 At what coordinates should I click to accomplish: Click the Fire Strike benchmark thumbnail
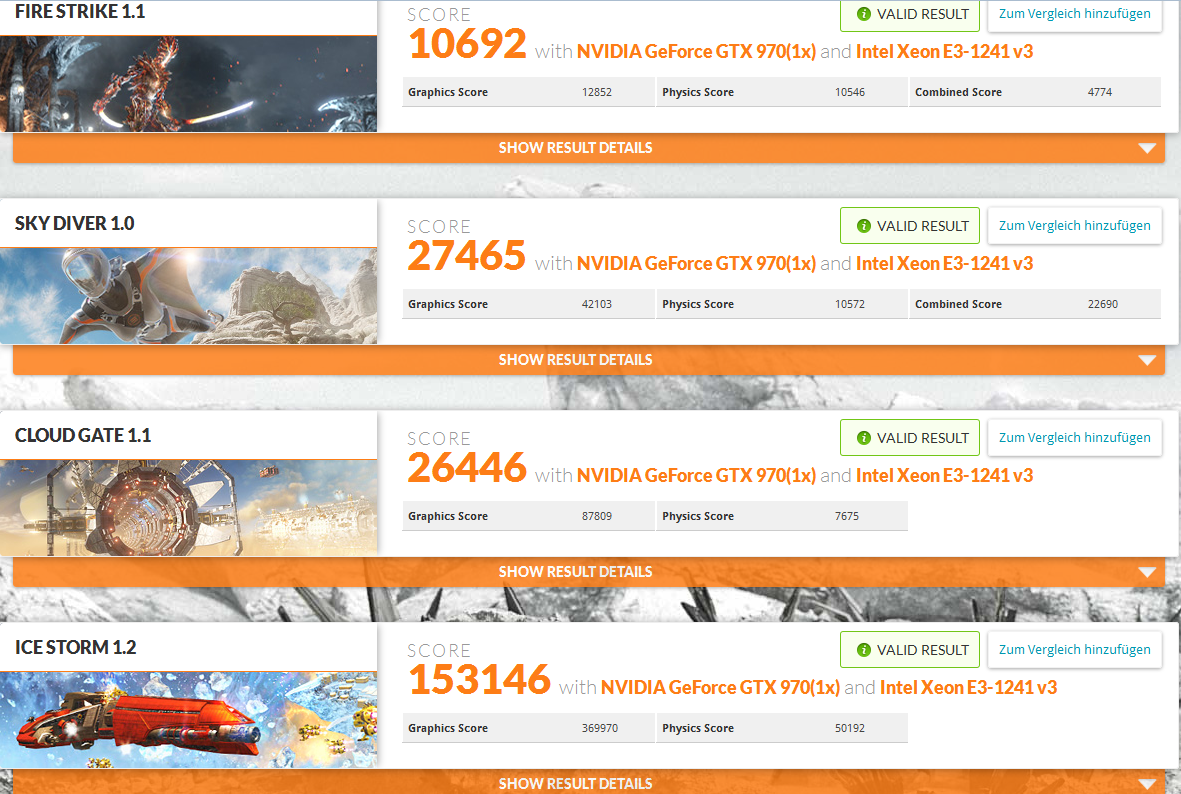pyautogui.click(x=188, y=84)
